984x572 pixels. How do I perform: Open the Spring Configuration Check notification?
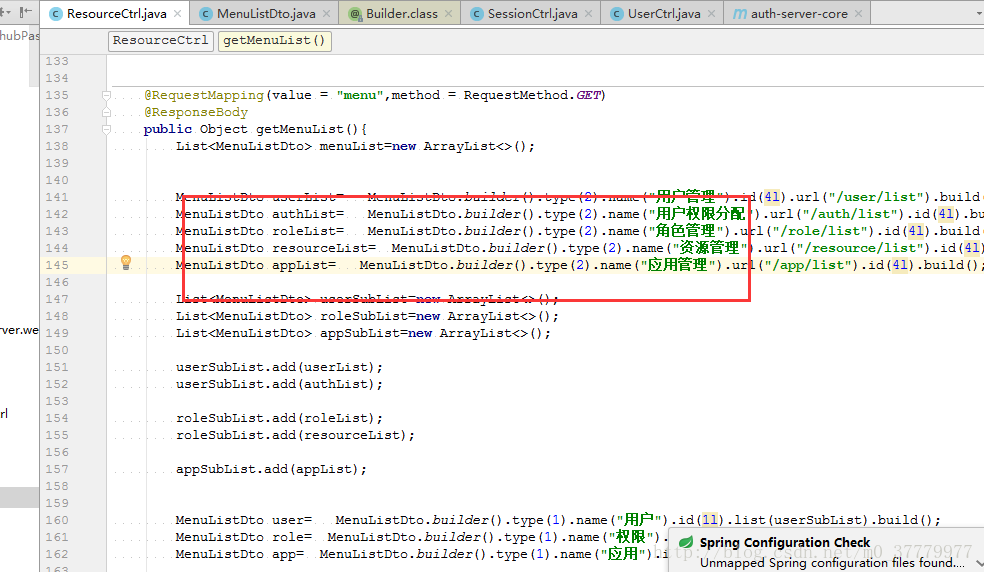784,542
